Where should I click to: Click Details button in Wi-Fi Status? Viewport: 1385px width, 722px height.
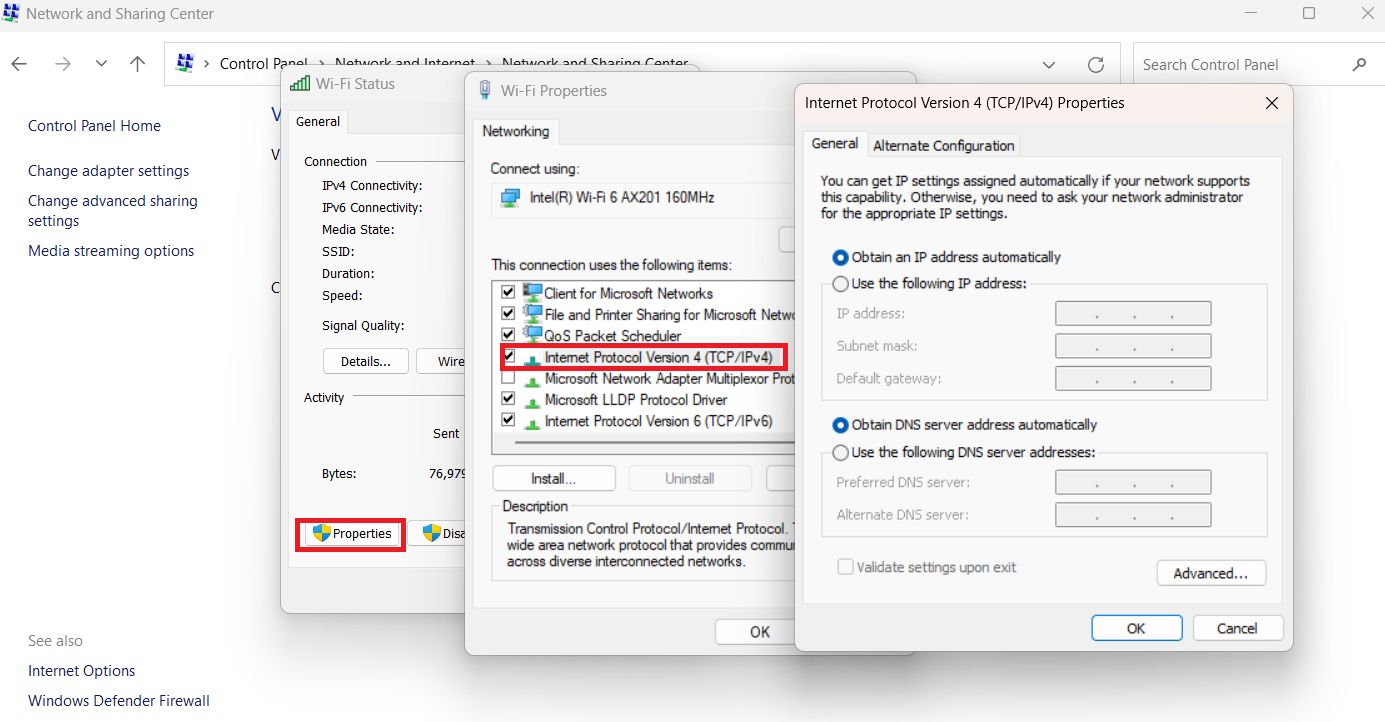[x=365, y=361]
